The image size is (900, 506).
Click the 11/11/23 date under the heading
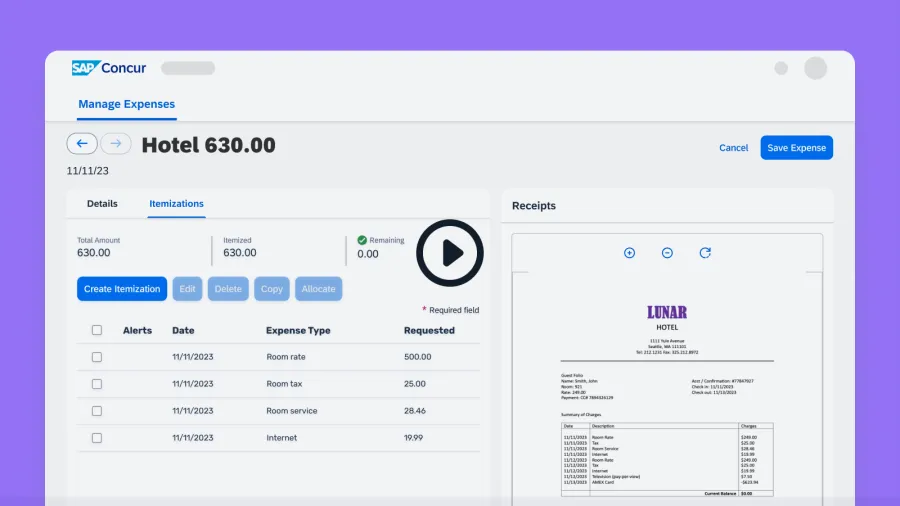click(87, 171)
